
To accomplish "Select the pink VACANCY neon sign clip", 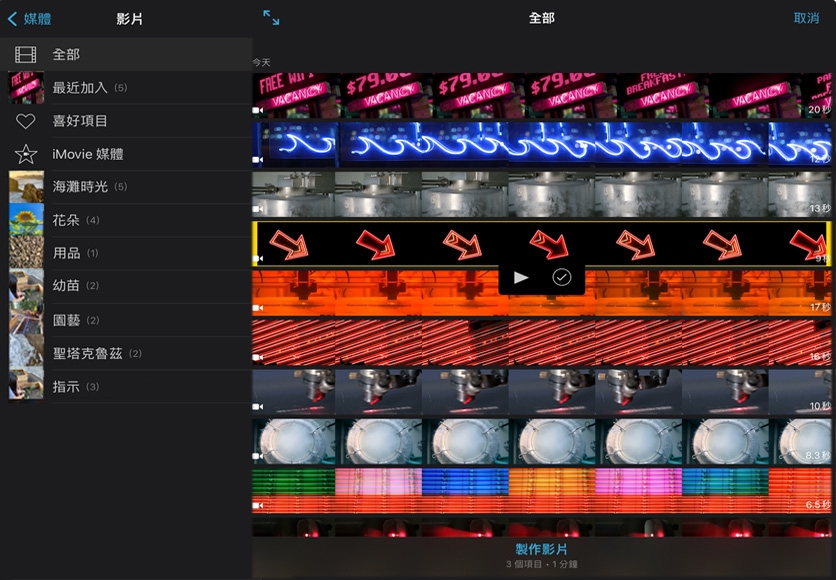I will [x=541, y=95].
